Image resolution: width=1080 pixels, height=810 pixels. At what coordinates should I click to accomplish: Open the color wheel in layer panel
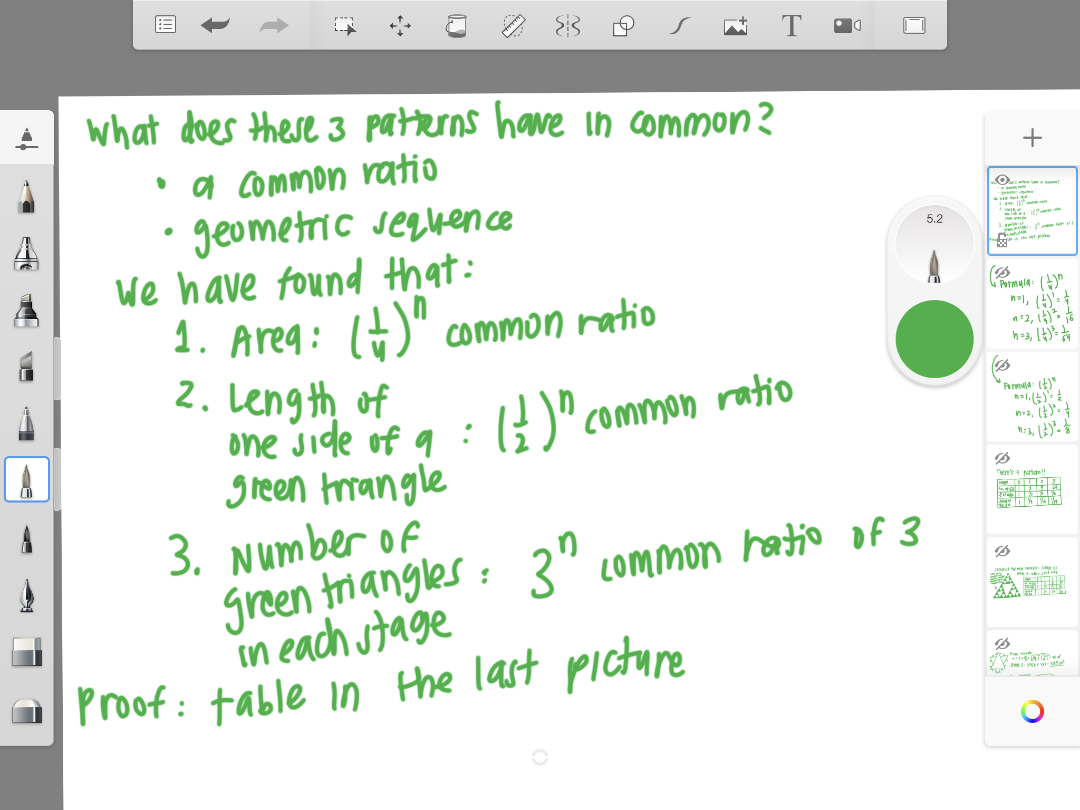point(1032,711)
